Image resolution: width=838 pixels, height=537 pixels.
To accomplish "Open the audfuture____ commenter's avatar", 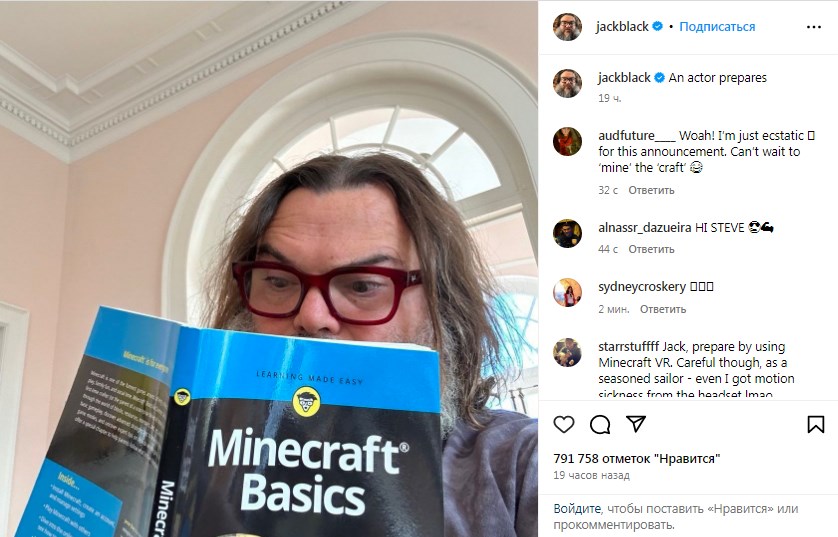I will coord(567,142).
